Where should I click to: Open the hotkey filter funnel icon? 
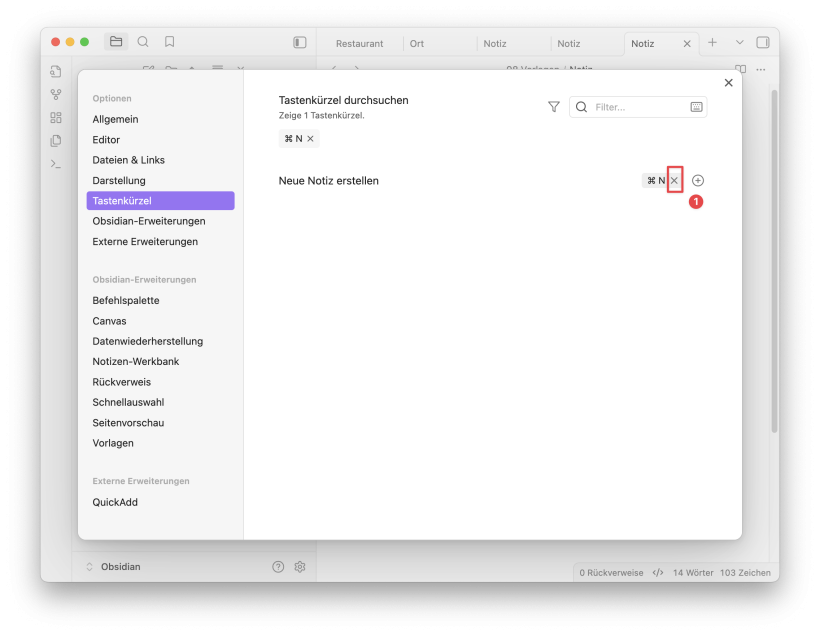554,107
